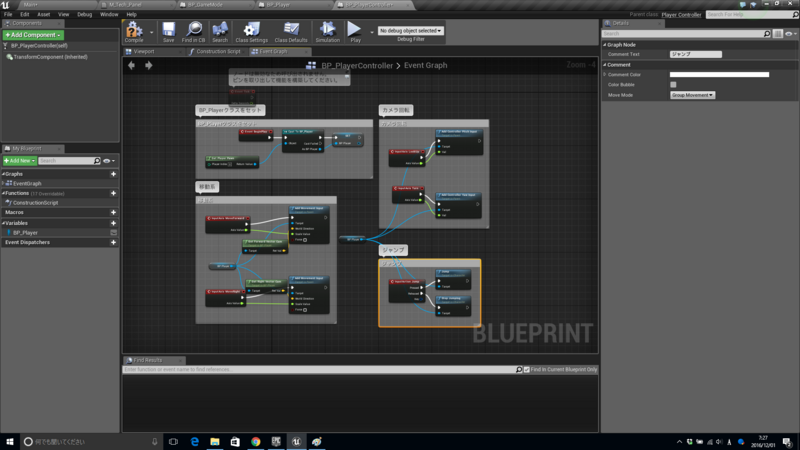Click the Play toolbar button
Screen dimensions: 800x450
(x=355, y=32)
